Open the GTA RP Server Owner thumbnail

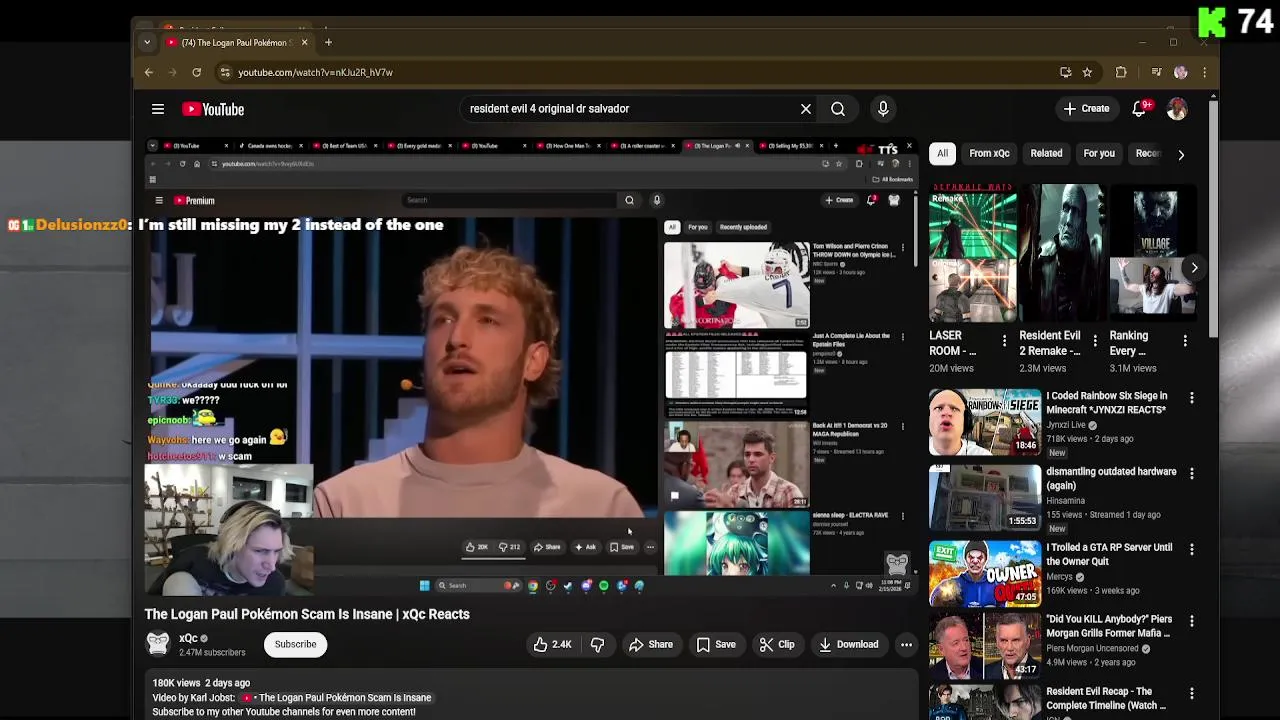(985, 573)
